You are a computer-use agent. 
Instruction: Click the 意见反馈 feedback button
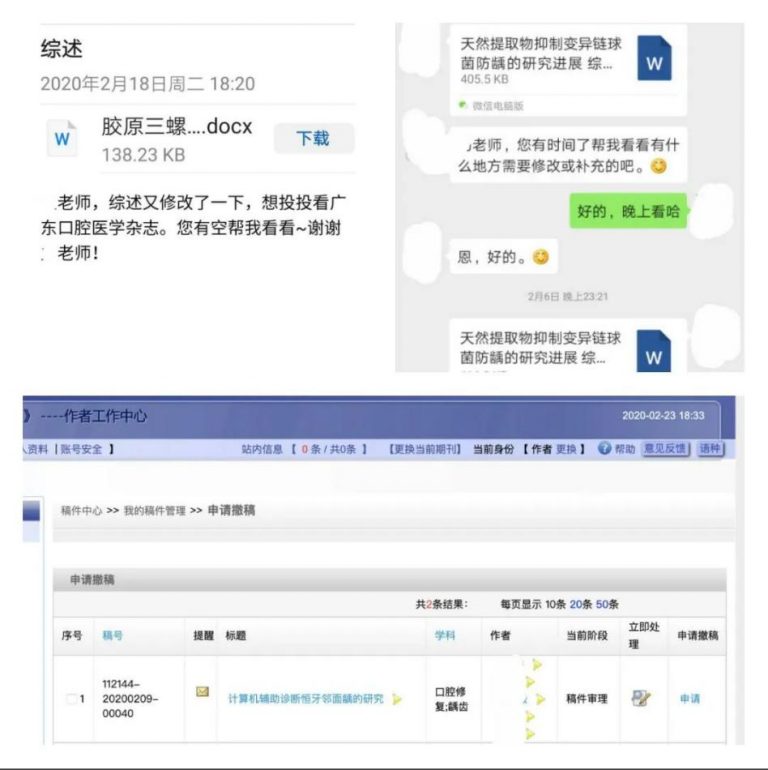tap(665, 449)
